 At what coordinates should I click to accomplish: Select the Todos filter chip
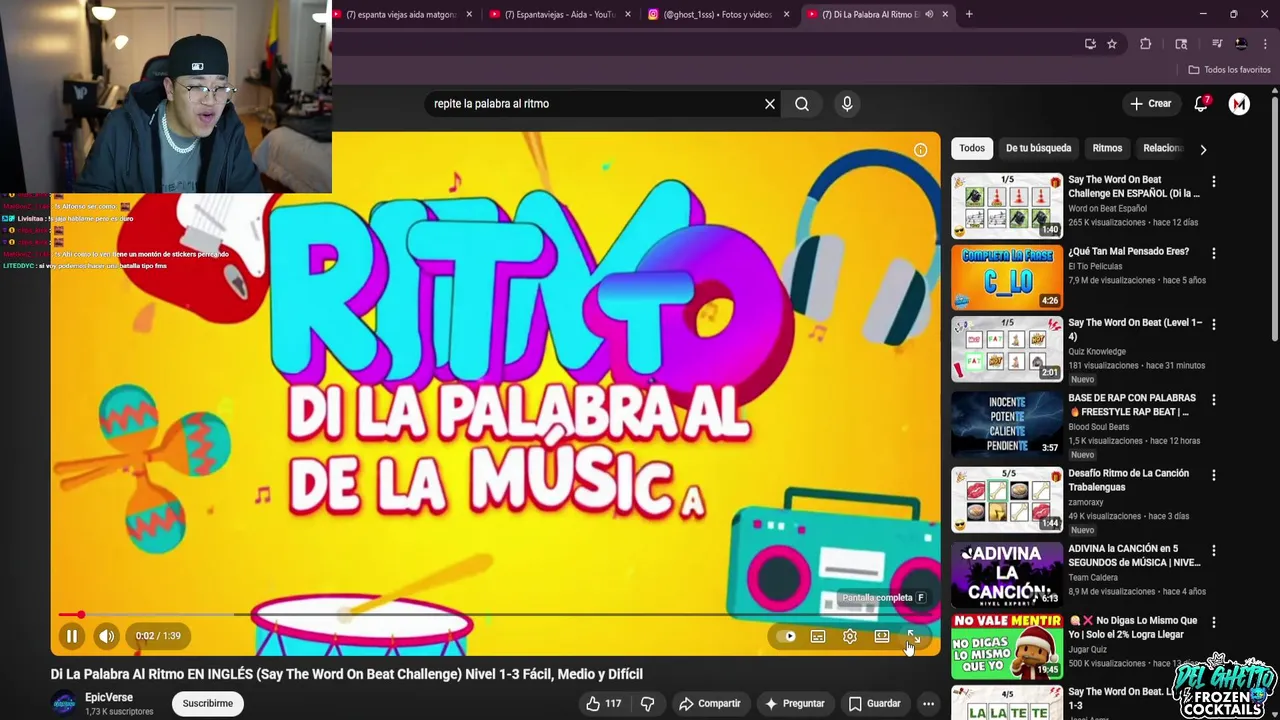tap(972, 148)
